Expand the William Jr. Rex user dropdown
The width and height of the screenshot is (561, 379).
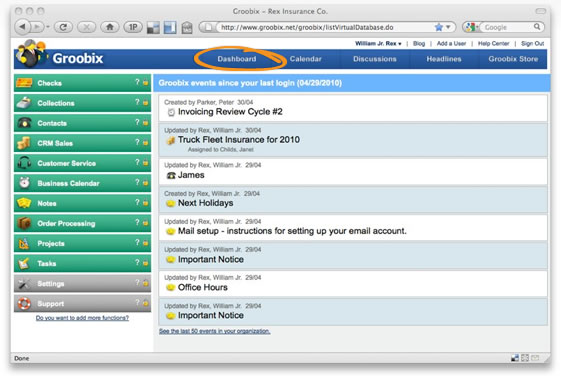(x=378, y=43)
